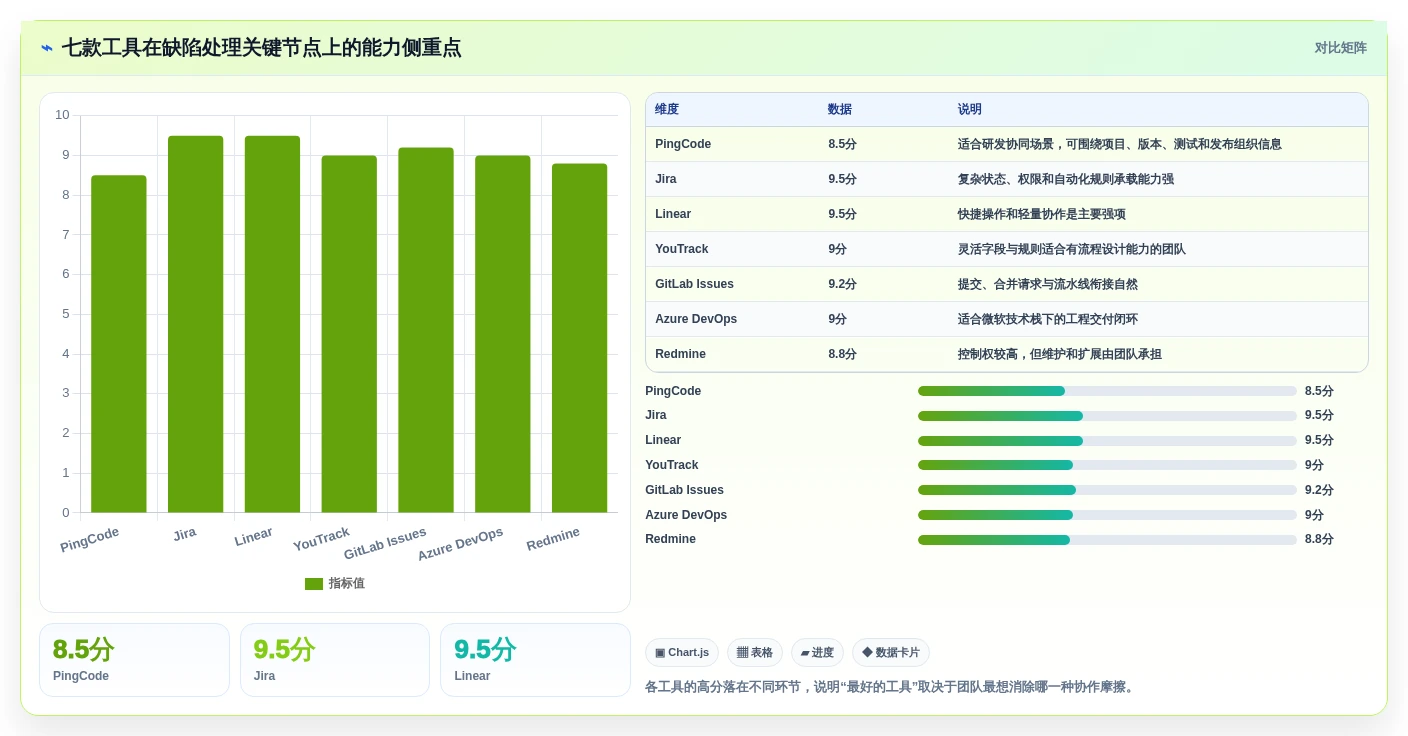Viewport: 1408px width, 736px height.
Task: Select the Linear table row name
Action: (x=673, y=214)
